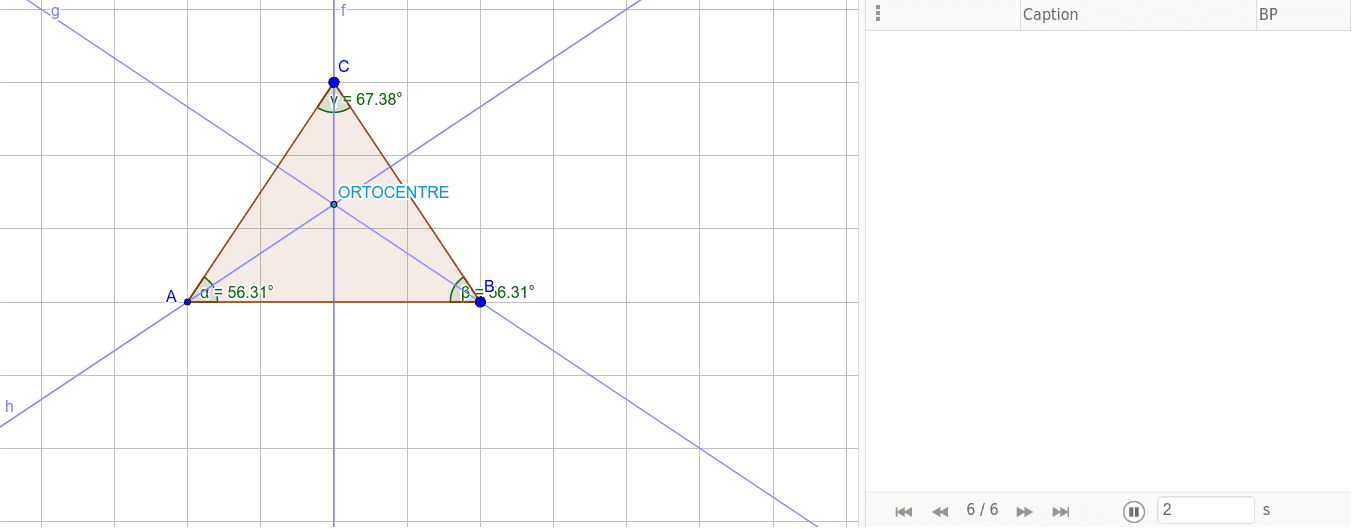This screenshot has width=1353, height=529.
Task: Click the γ = 67.38° angle label
Action: click(366, 99)
